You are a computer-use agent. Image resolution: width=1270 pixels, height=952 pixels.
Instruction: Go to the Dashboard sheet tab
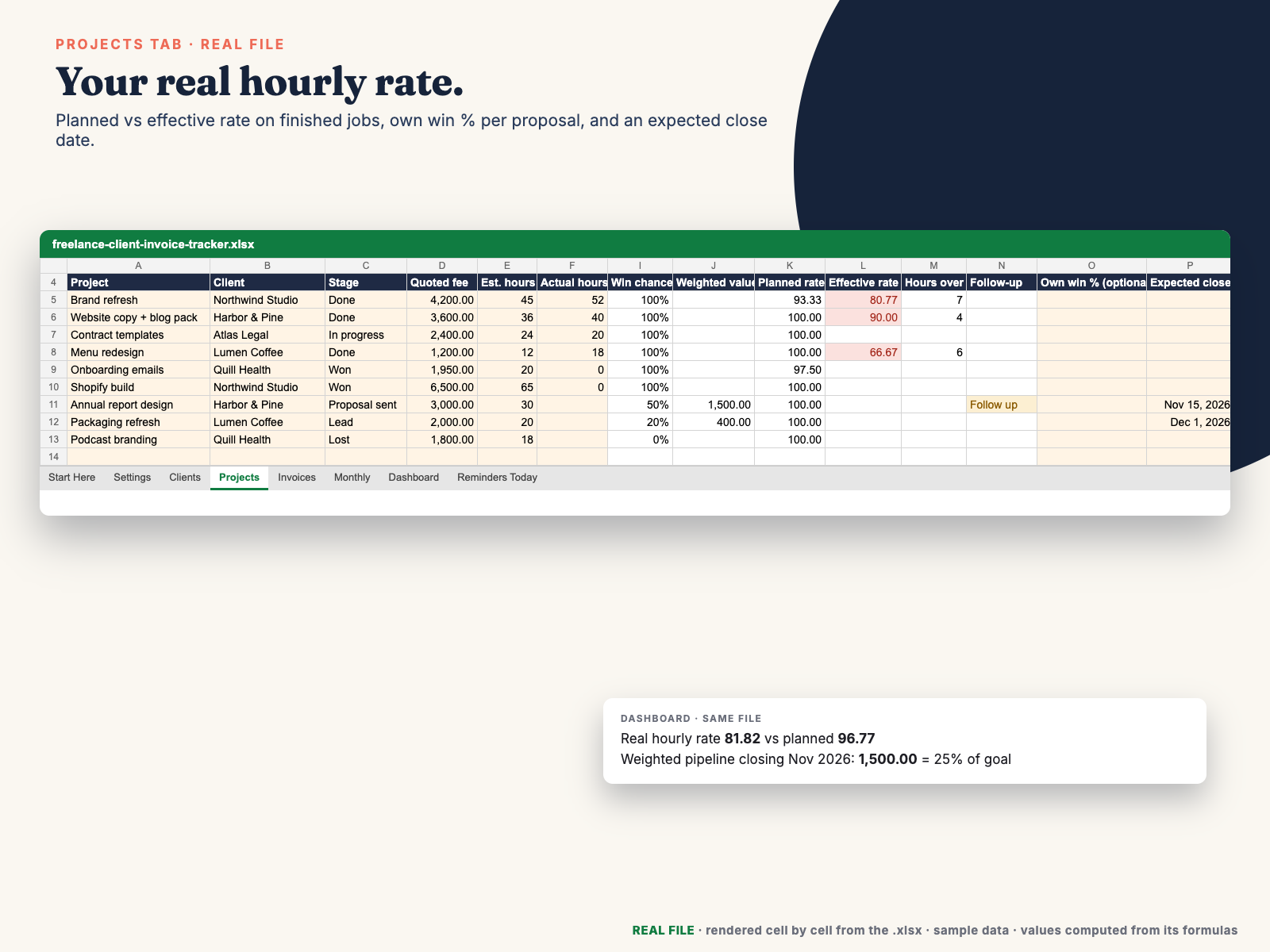point(414,478)
